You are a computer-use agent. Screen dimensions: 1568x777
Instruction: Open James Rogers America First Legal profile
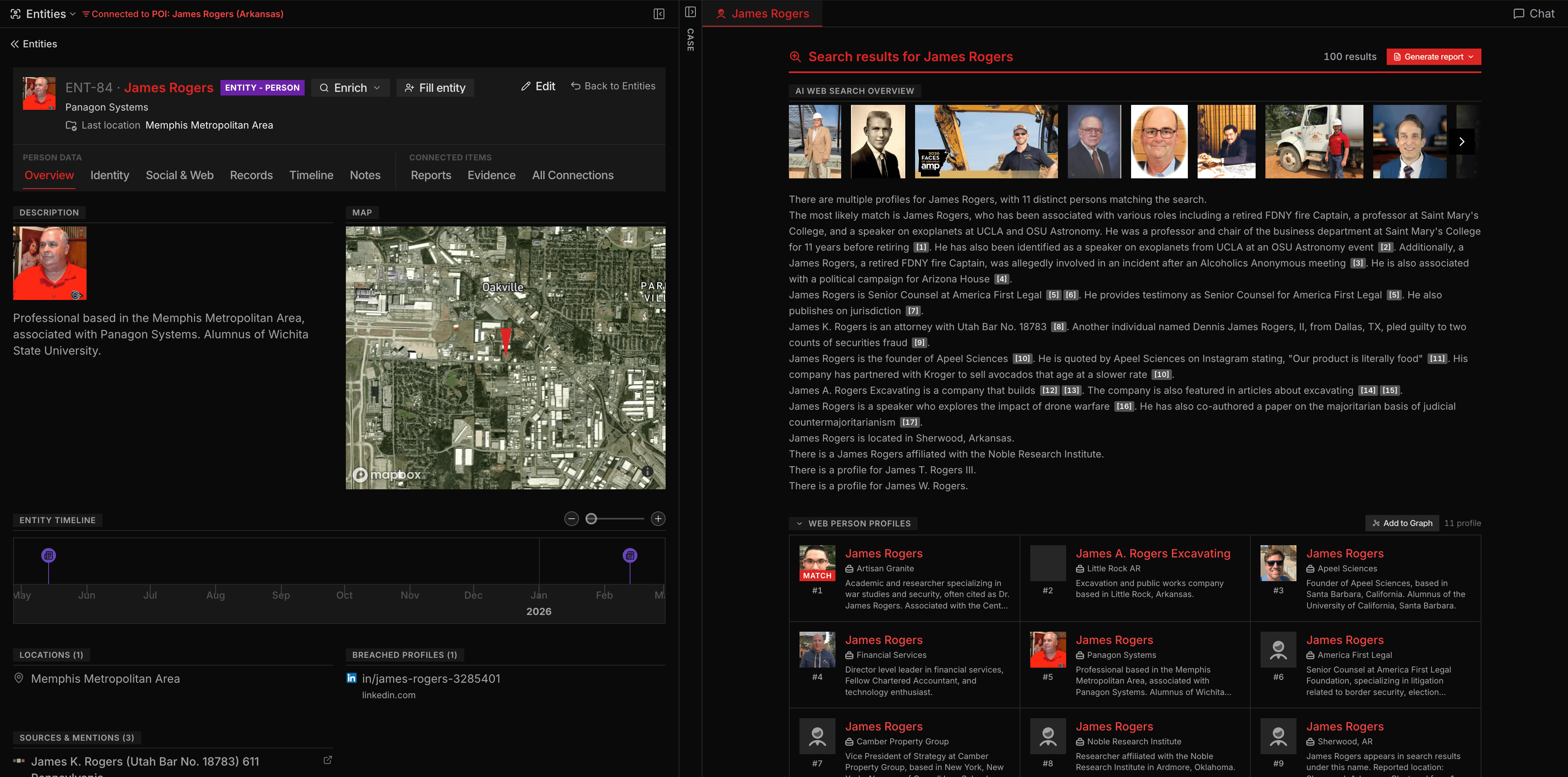click(1365, 664)
